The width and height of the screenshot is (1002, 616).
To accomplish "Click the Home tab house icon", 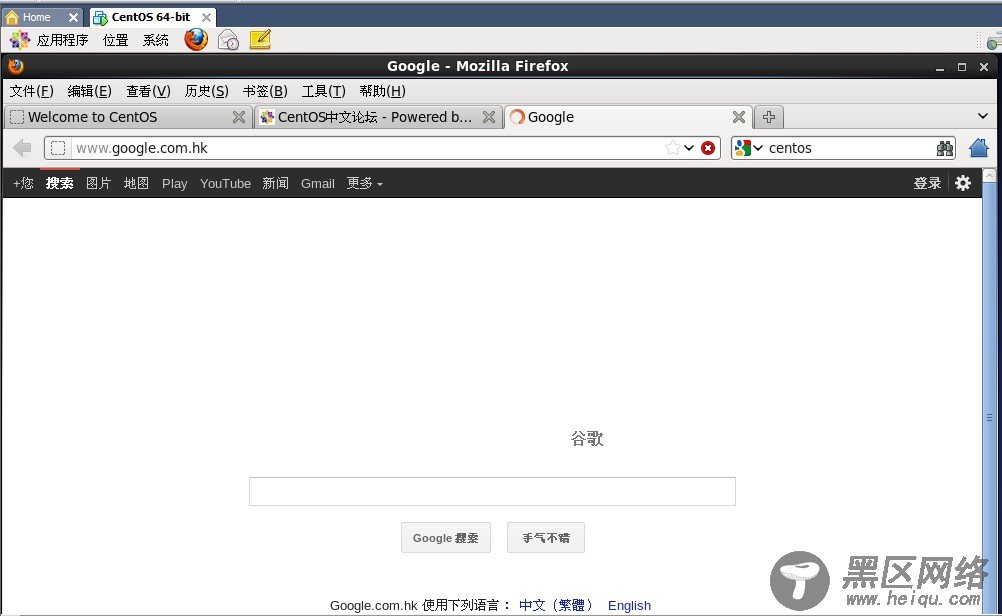I will [12, 17].
